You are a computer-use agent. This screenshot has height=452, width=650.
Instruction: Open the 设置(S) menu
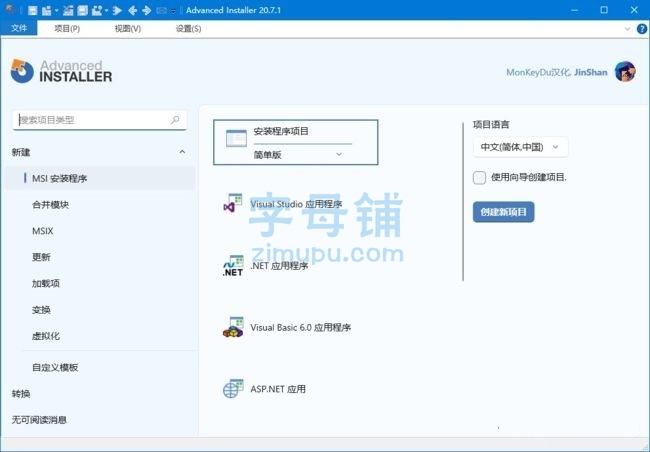pos(189,29)
